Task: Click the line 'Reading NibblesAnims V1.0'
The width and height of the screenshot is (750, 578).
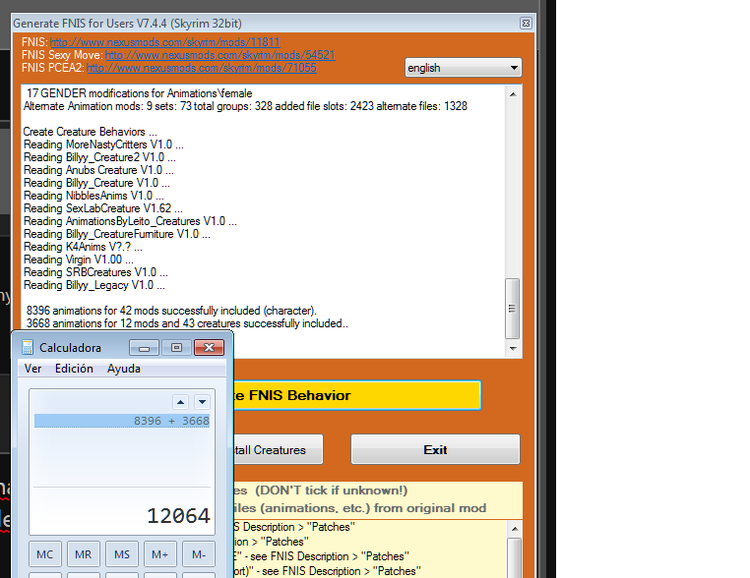Action: [x=94, y=196]
